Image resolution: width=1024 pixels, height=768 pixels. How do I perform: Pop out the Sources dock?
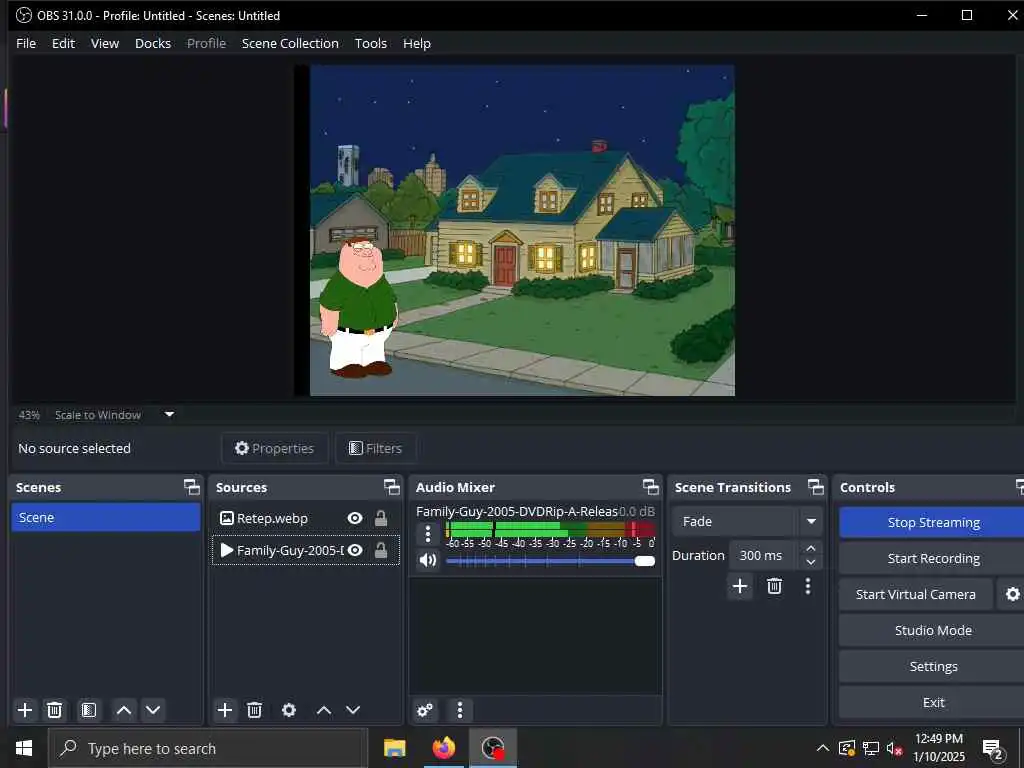pos(392,487)
